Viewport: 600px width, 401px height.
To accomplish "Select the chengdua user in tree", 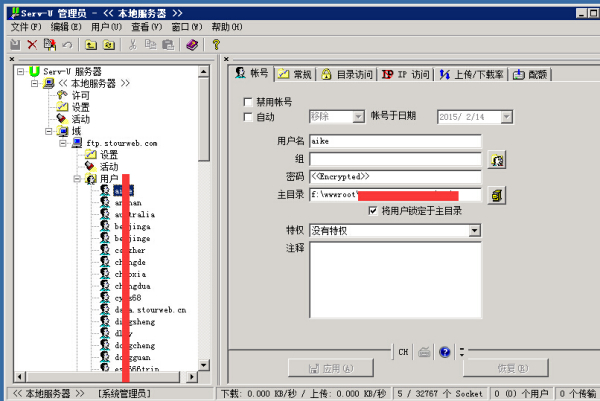I will click(x=132, y=286).
